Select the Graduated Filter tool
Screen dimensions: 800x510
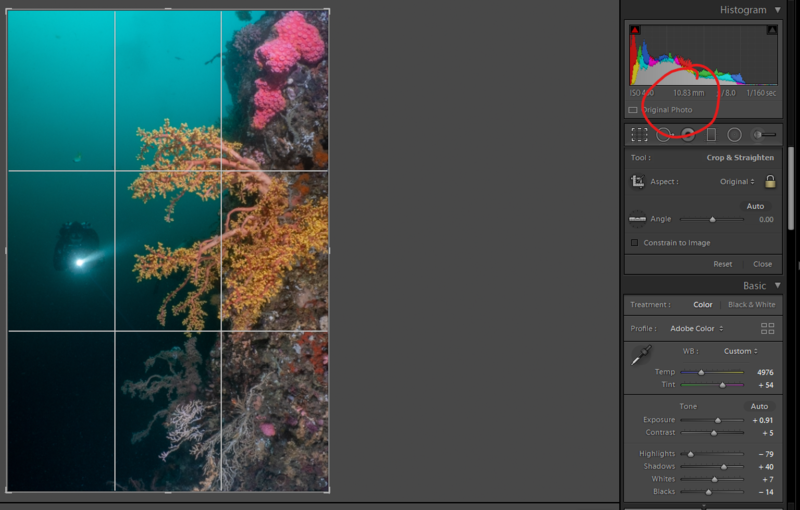[x=711, y=134]
